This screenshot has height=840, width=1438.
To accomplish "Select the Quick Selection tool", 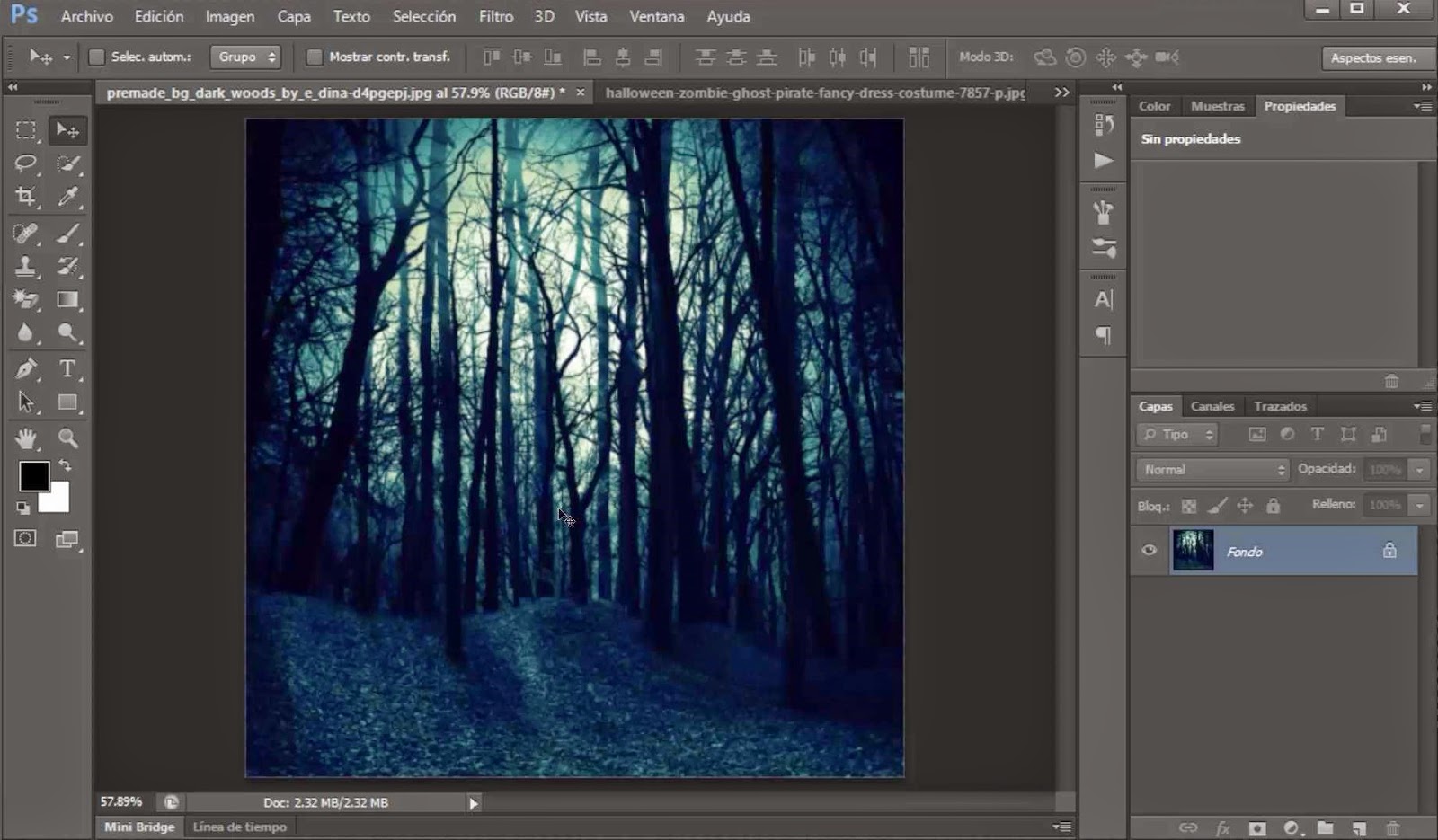I will [67, 164].
